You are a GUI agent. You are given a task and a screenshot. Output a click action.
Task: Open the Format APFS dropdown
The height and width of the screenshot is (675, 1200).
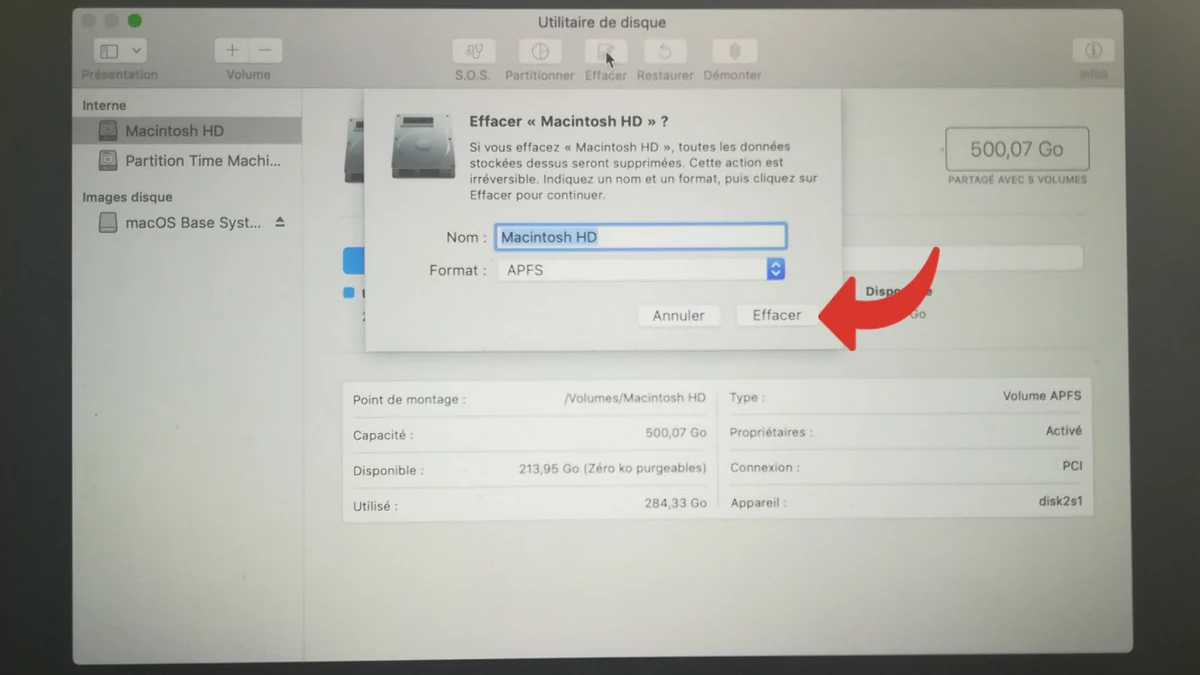pyautogui.click(x=642, y=270)
